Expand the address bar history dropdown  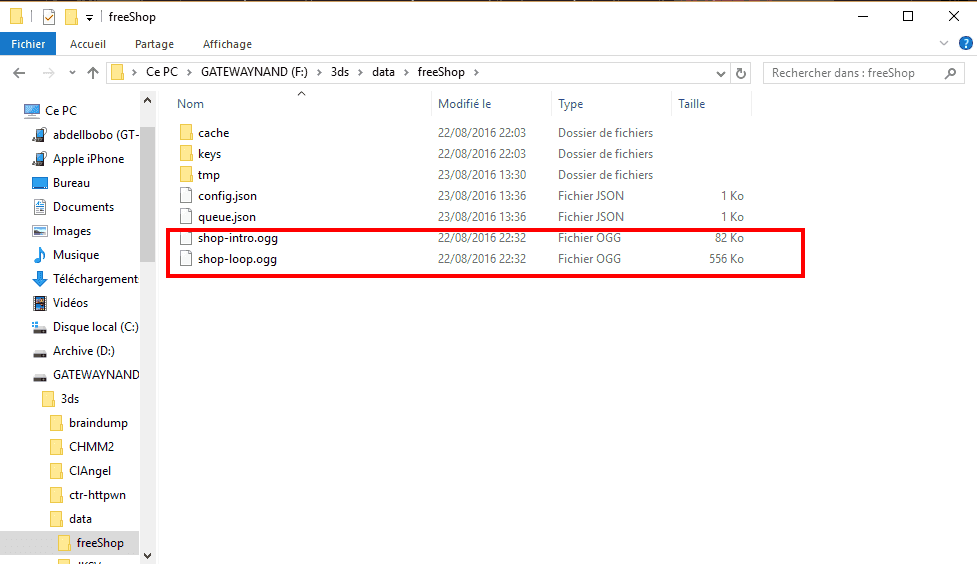721,74
